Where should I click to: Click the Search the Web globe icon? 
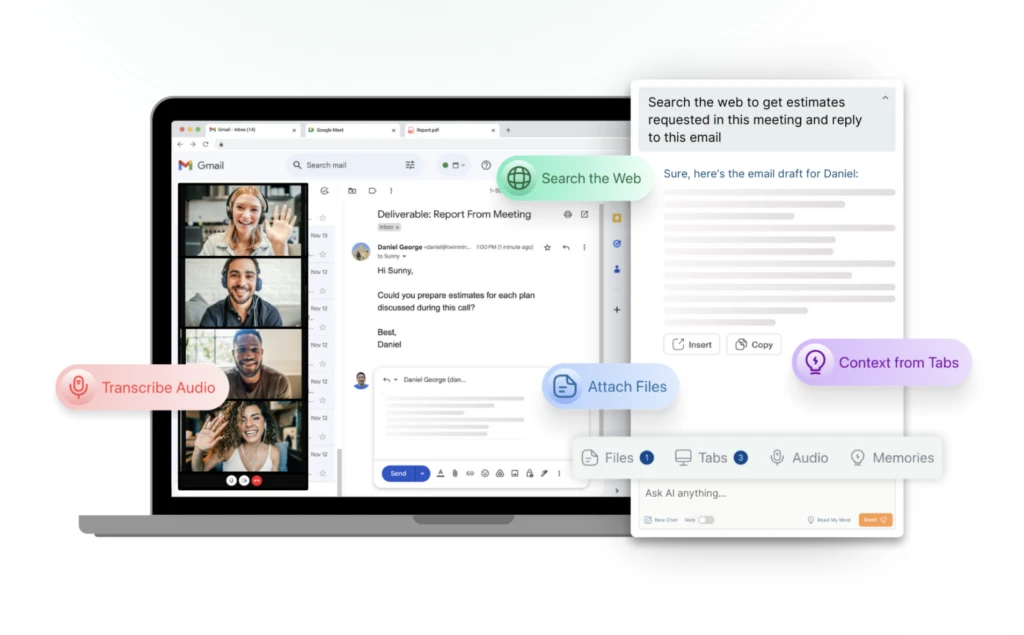click(519, 178)
